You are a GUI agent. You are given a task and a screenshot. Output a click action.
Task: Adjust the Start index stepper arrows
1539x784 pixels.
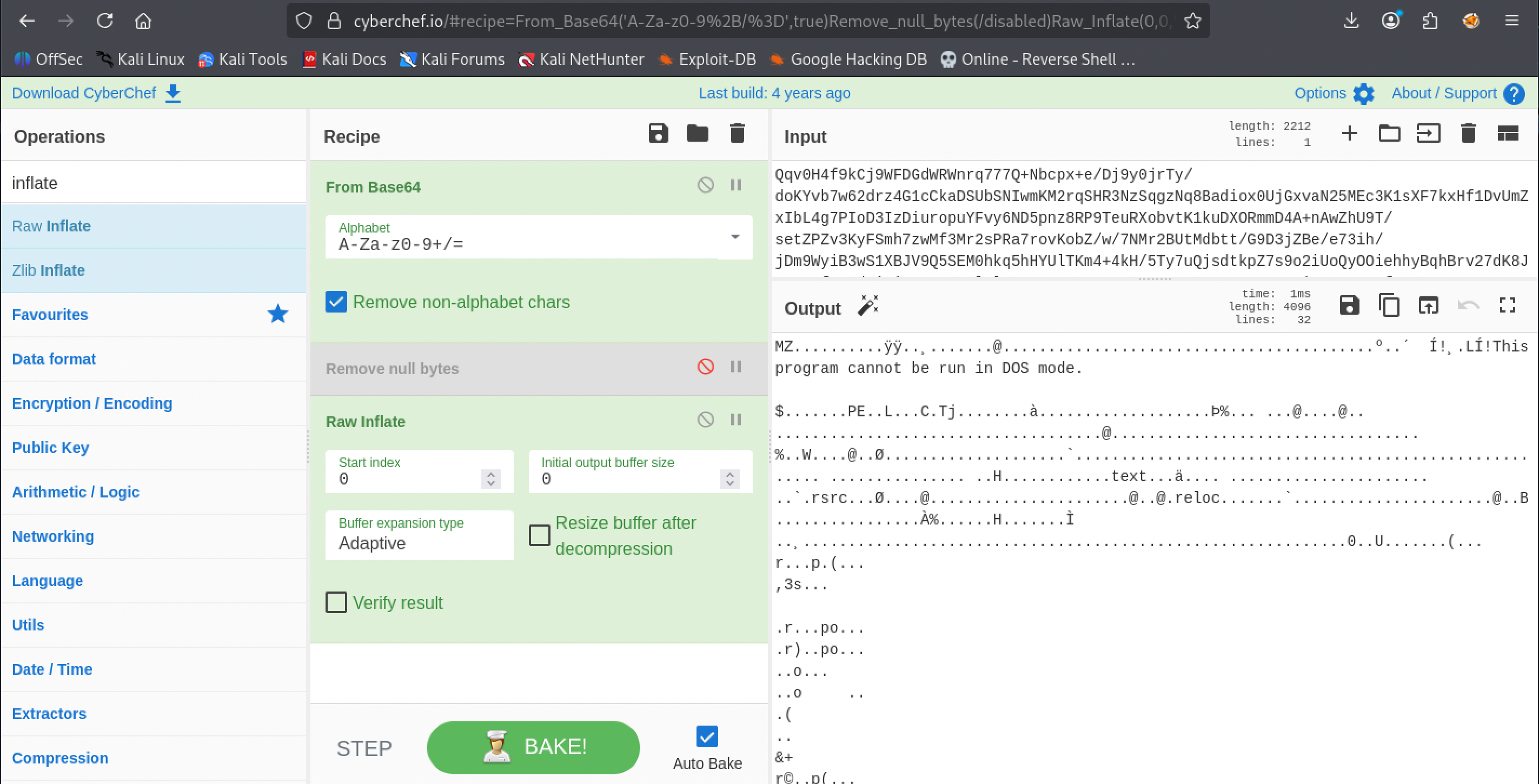click(490, 479)
